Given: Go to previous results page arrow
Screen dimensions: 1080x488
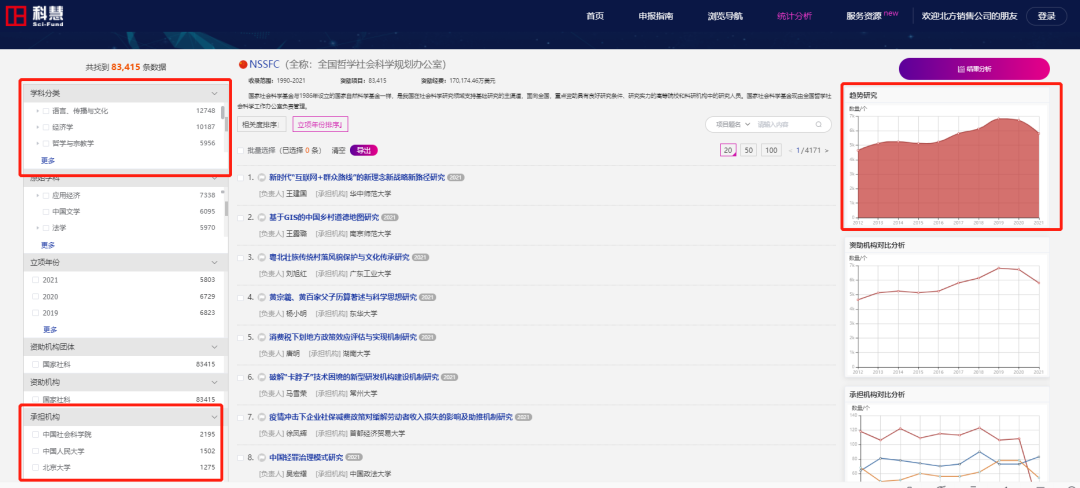Looking at the screenshot, I should pyautogui.click(x=790, y=150).
